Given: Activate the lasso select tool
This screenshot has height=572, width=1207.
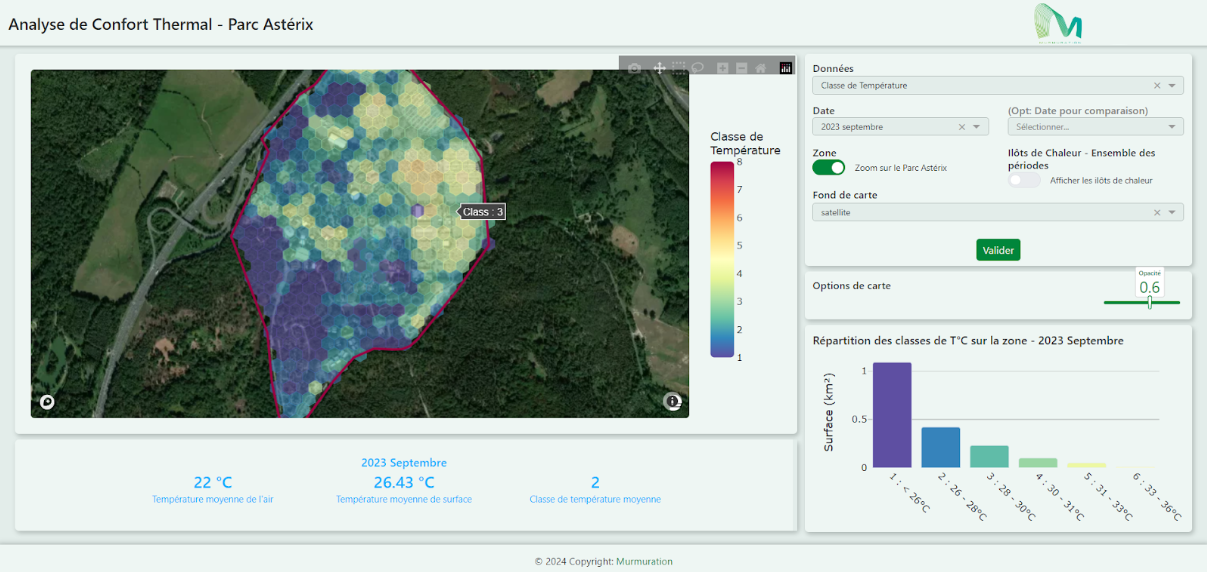Looking at the screenshot, I should click(698, 68).
